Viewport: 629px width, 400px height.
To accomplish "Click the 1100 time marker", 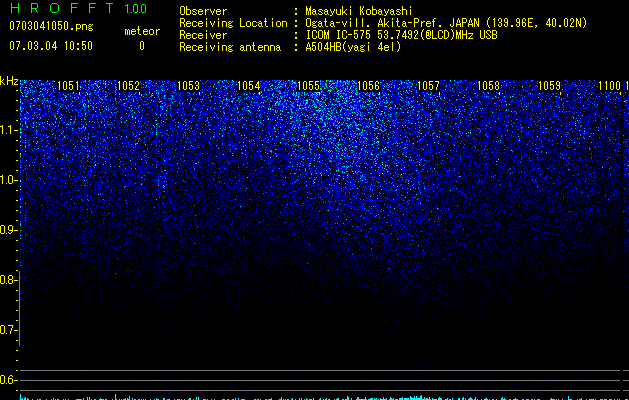I will pos(609,86).
